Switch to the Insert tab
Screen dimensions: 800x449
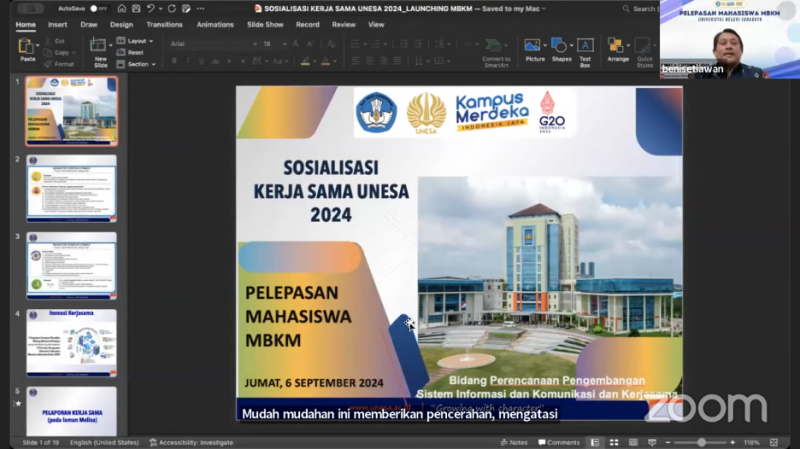(58, 24)
